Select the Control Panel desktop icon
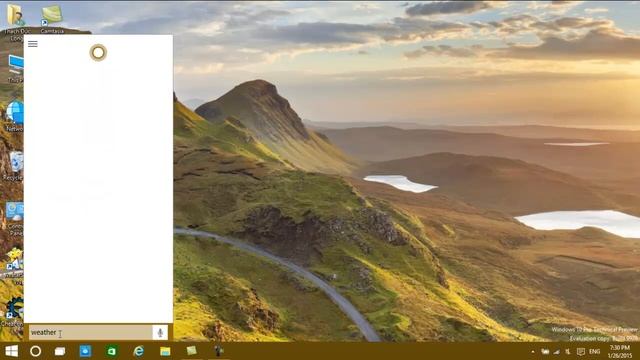The image size is (640, 360). 15,219
